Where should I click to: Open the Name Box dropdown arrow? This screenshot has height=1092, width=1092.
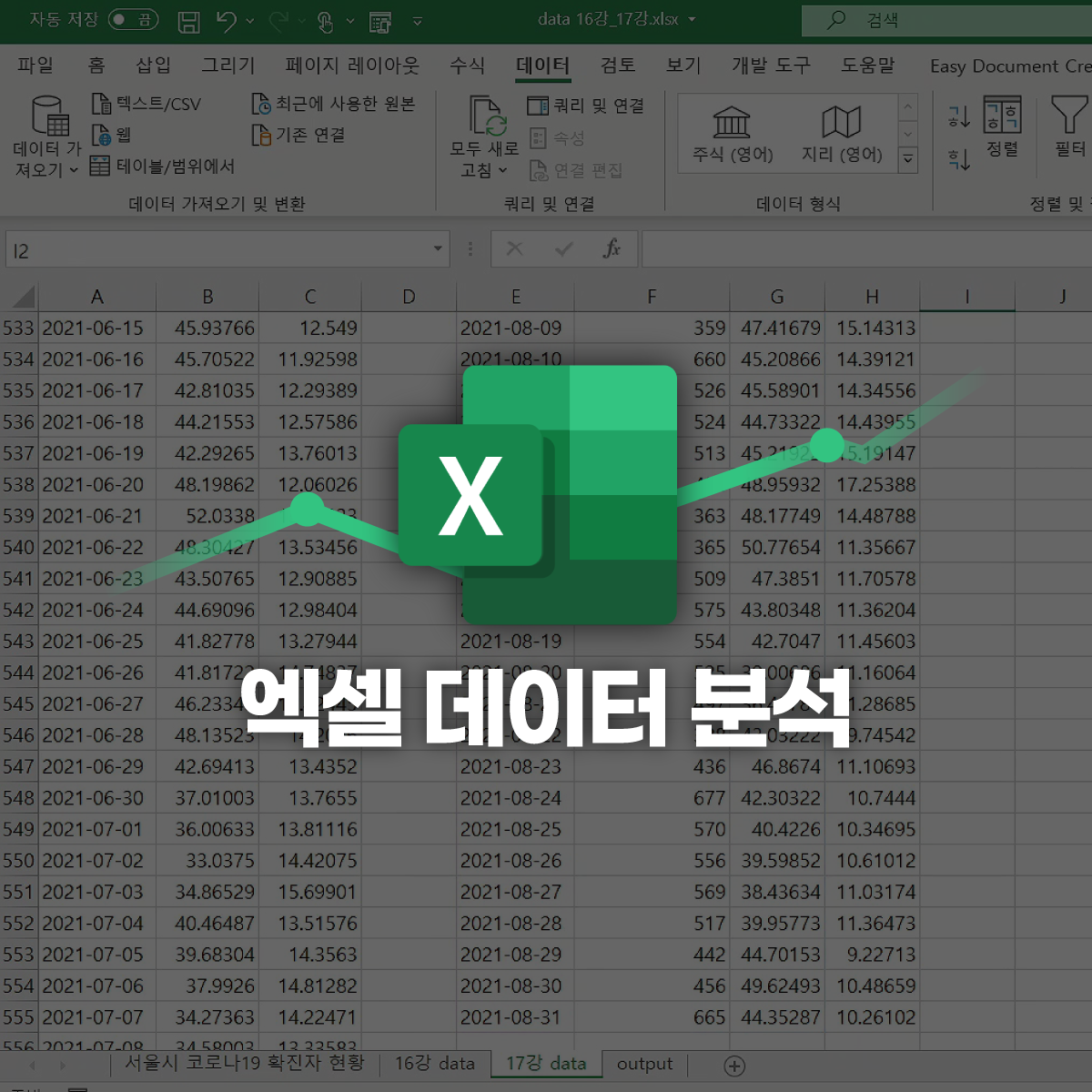(x=438, y=248)
